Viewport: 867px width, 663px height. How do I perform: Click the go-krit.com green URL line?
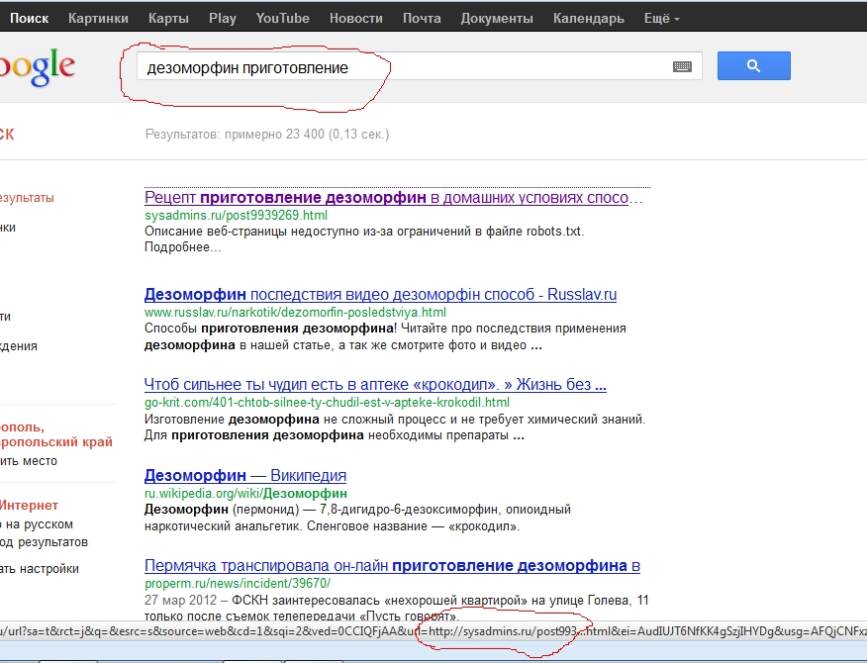point(327,402)
